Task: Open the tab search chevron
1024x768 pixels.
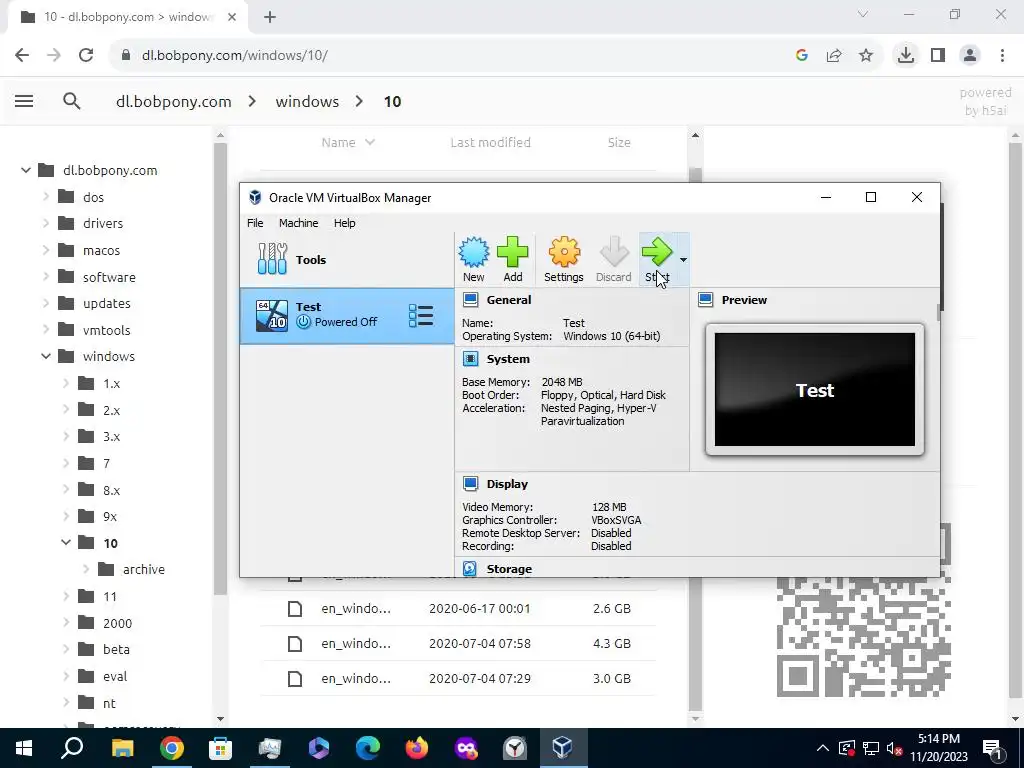Action: tap(863, 14)
